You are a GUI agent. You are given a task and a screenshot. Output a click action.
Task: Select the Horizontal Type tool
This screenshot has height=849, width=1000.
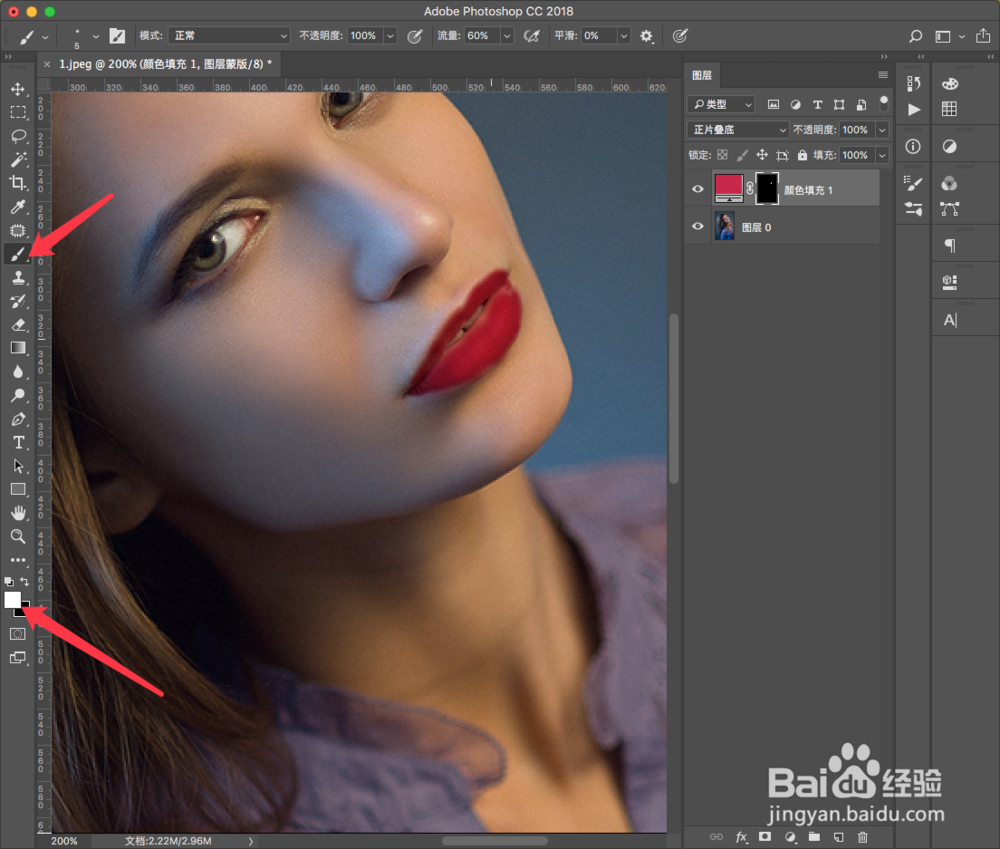(x=18, y=443)
